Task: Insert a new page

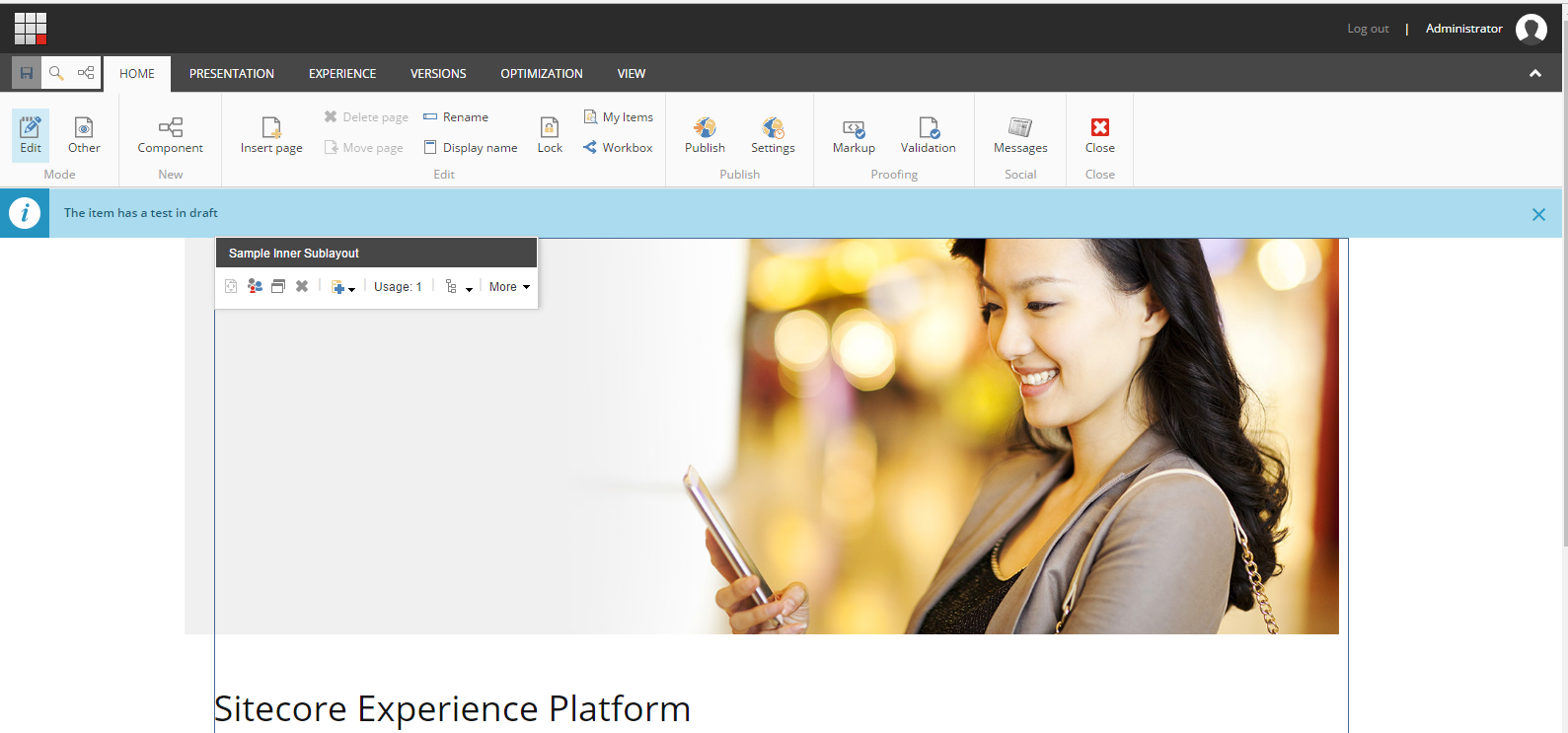Action: [271, 135]
